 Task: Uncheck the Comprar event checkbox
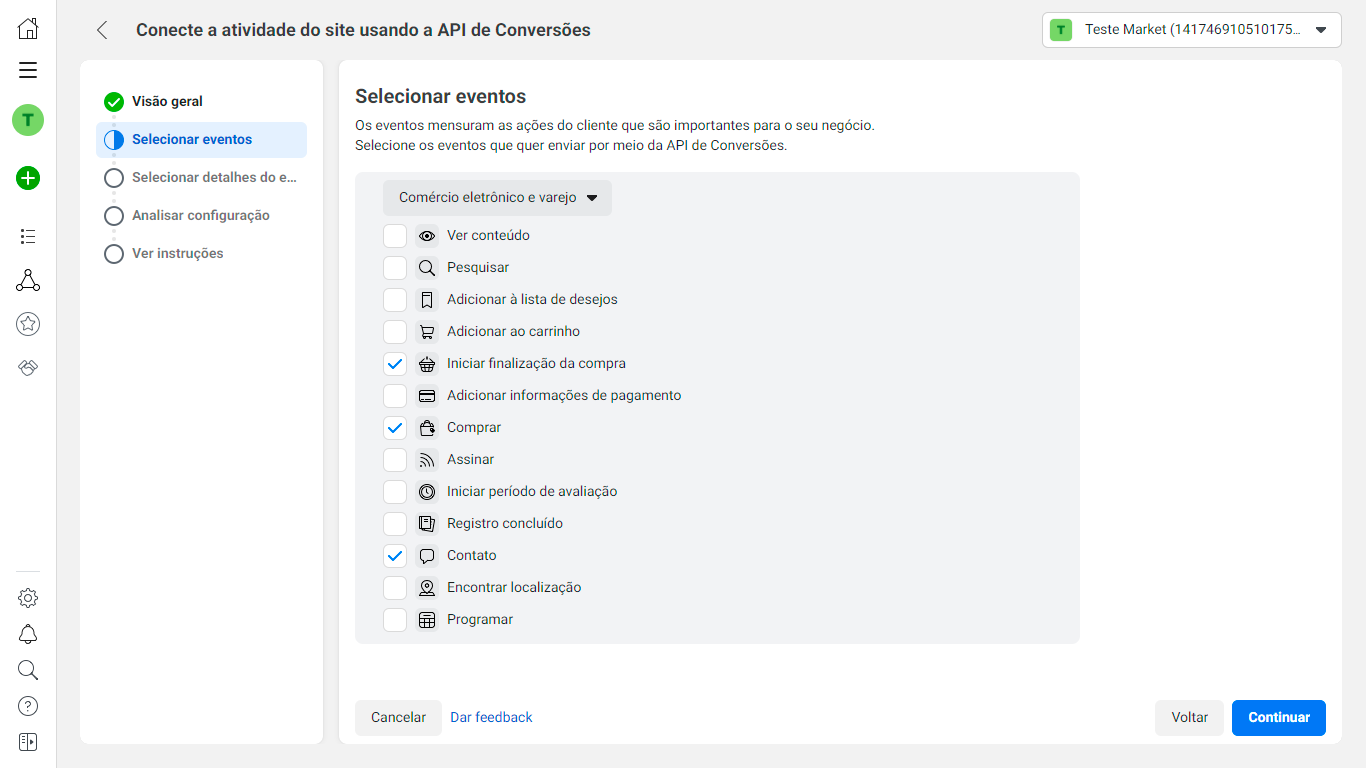point(395,428)
